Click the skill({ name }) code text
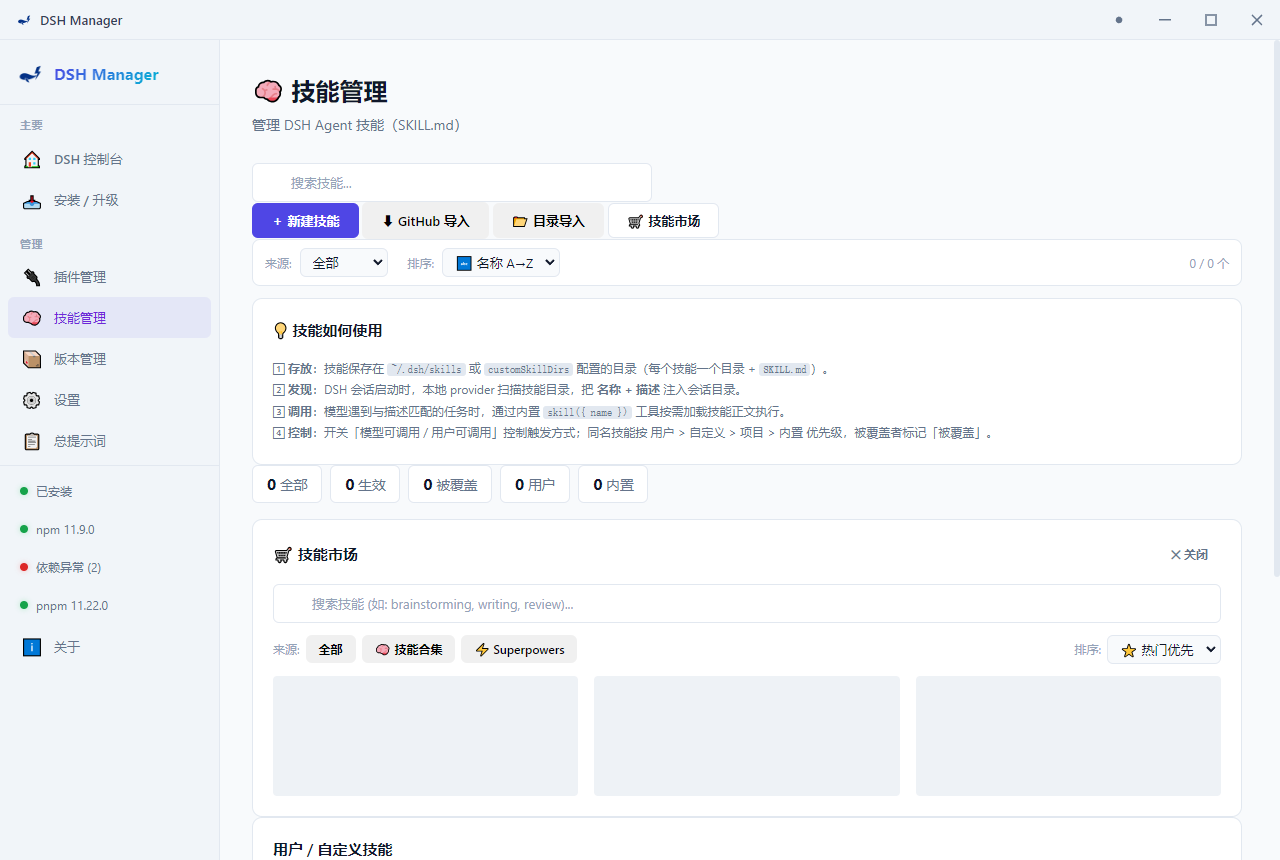 588,412
